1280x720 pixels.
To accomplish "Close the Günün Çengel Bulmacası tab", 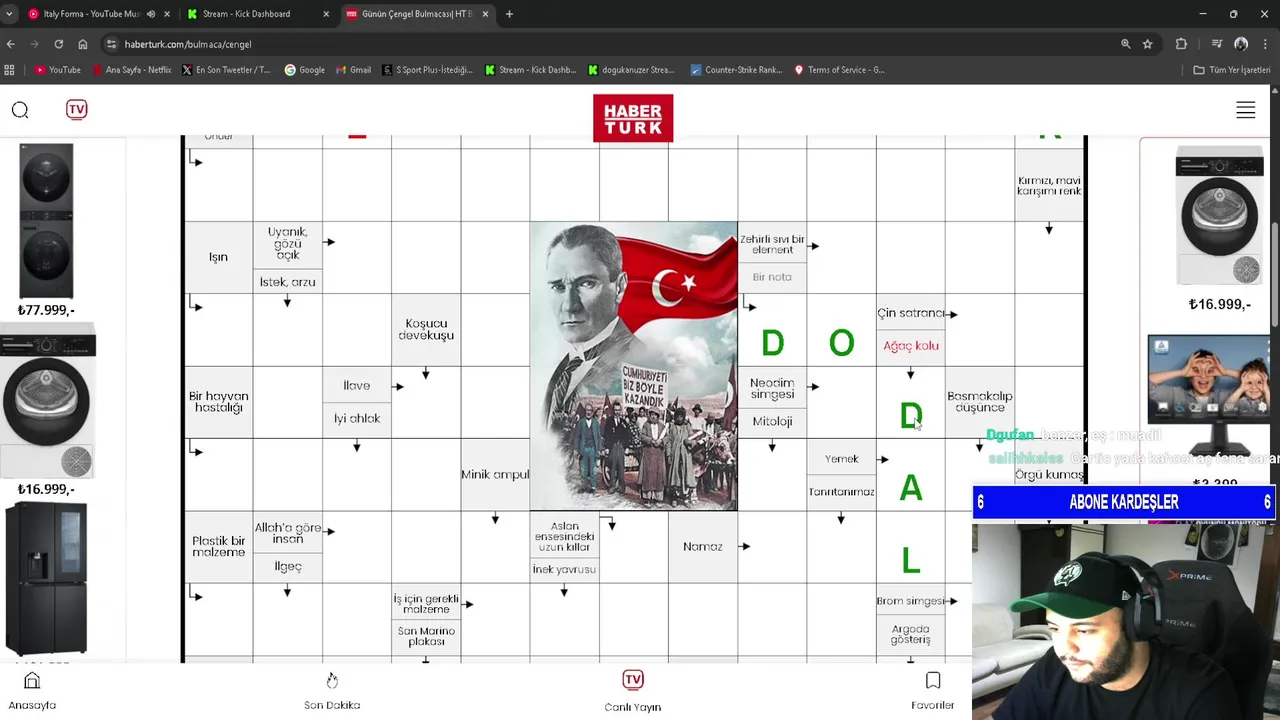I will (x=485, y=14).
